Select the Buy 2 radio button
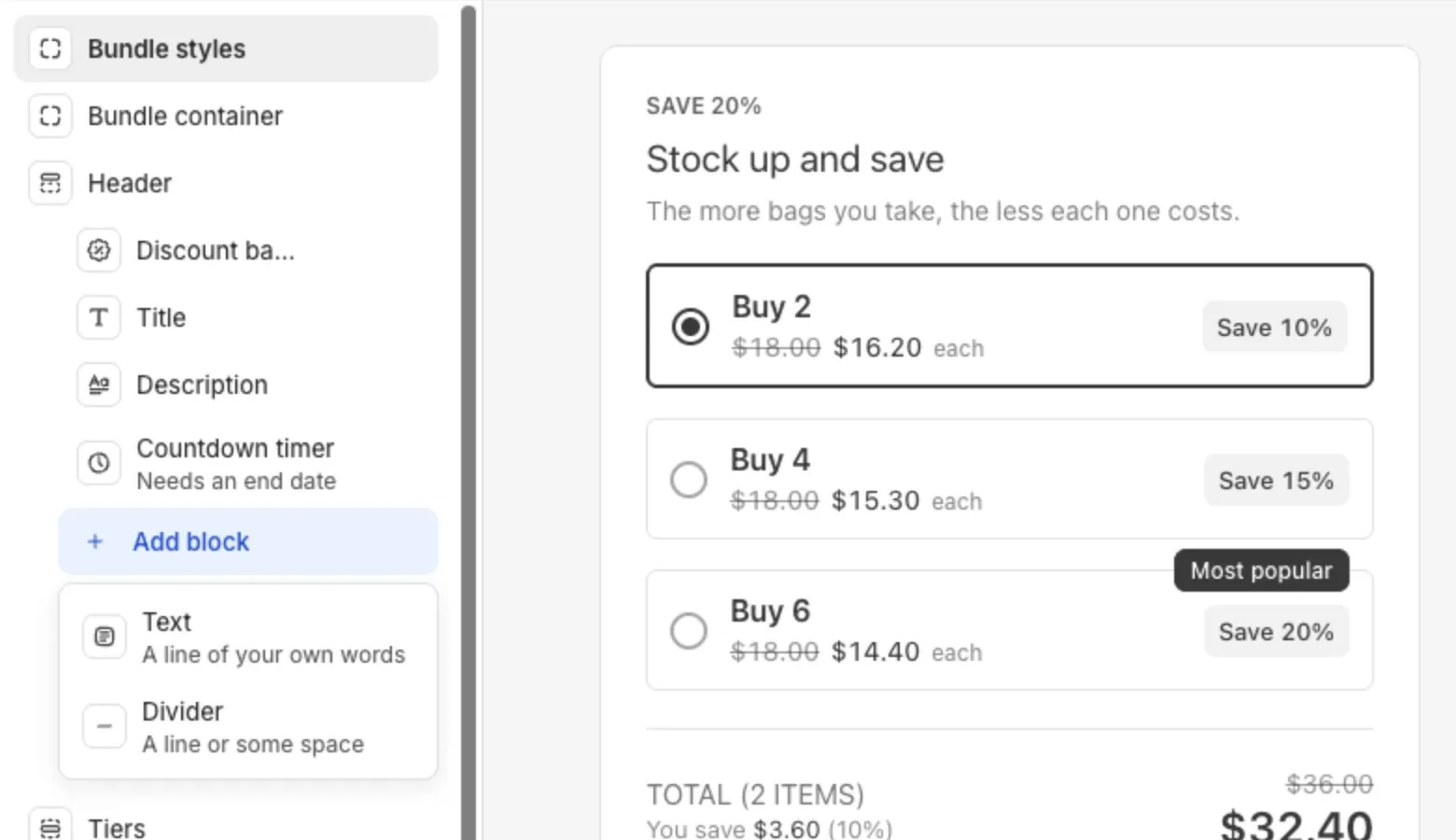The width and height of the screenshot is (1456, 840). coord(691,326)
